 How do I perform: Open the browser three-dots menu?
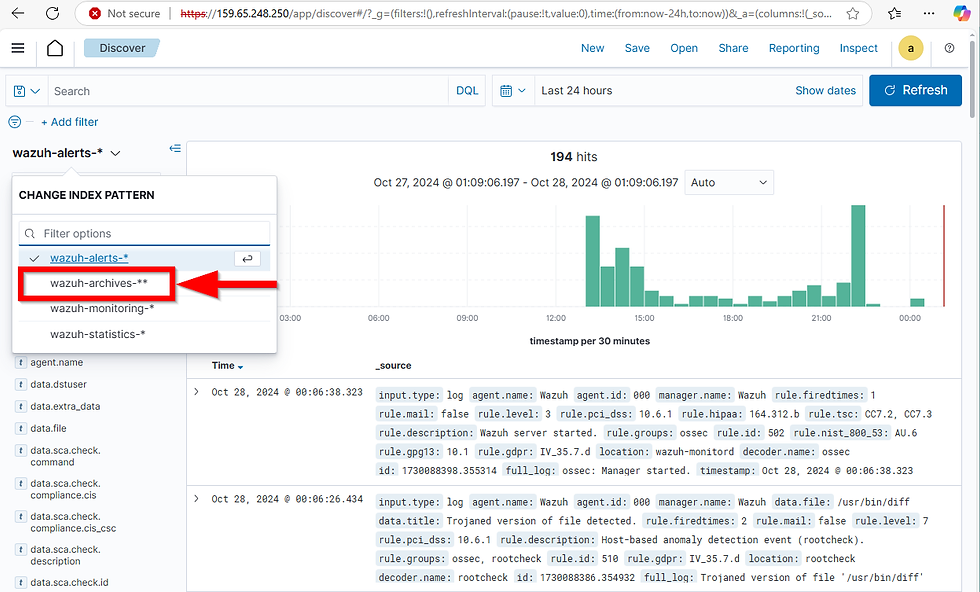tap(929, 13)
